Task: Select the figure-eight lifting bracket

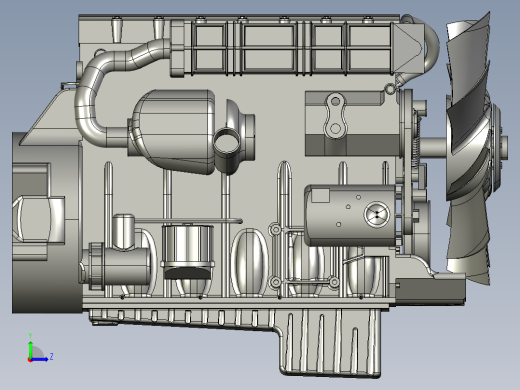Action: (x=336, y=115)
